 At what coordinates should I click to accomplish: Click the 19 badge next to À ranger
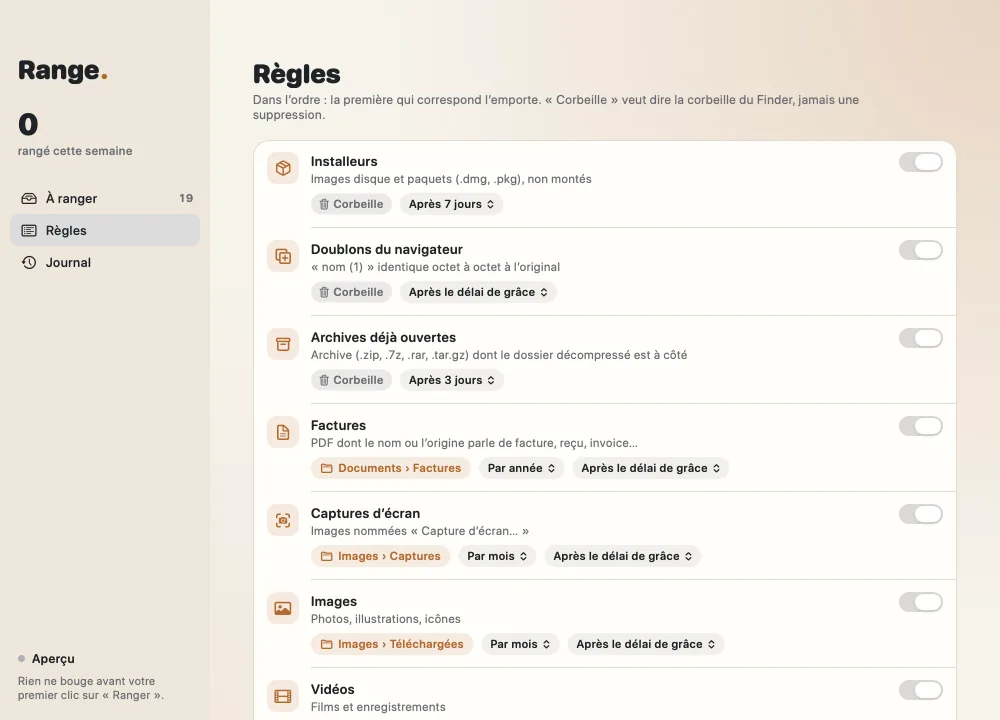(186, 198)
